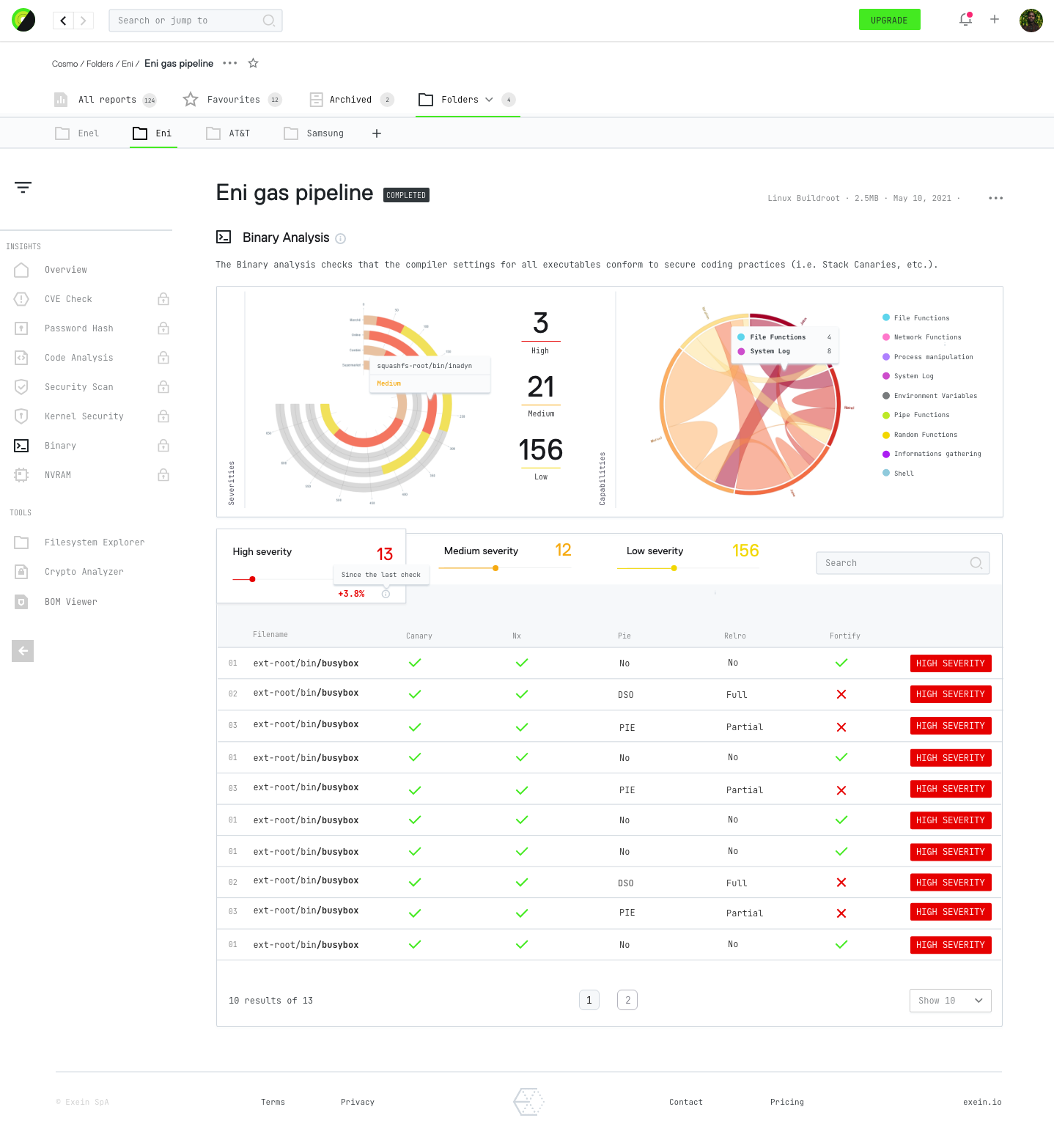This screenshot has height=1148, width=1054.
Task: Click the lock icon beside Password Hash
Action: 163,328
